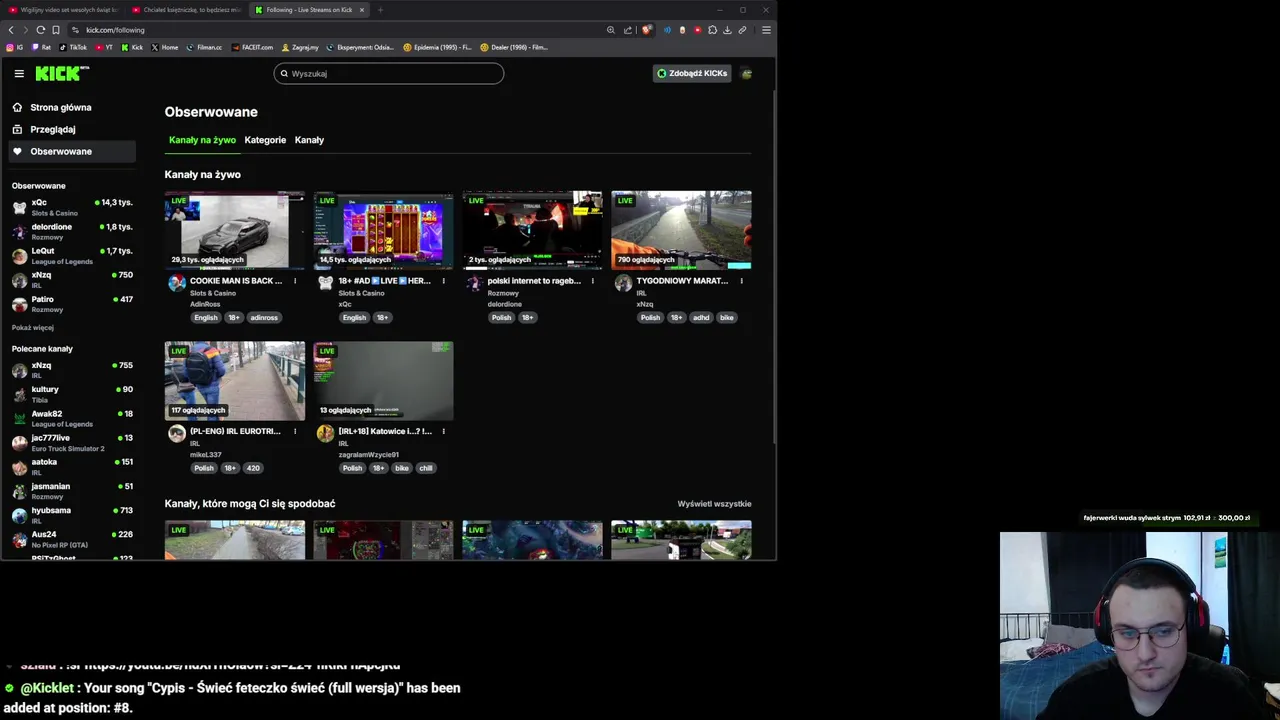The width and height of the screenshot is (1280, 720).
Task: Open Zagraj.my bookmark
Action: tap(301, 47)
